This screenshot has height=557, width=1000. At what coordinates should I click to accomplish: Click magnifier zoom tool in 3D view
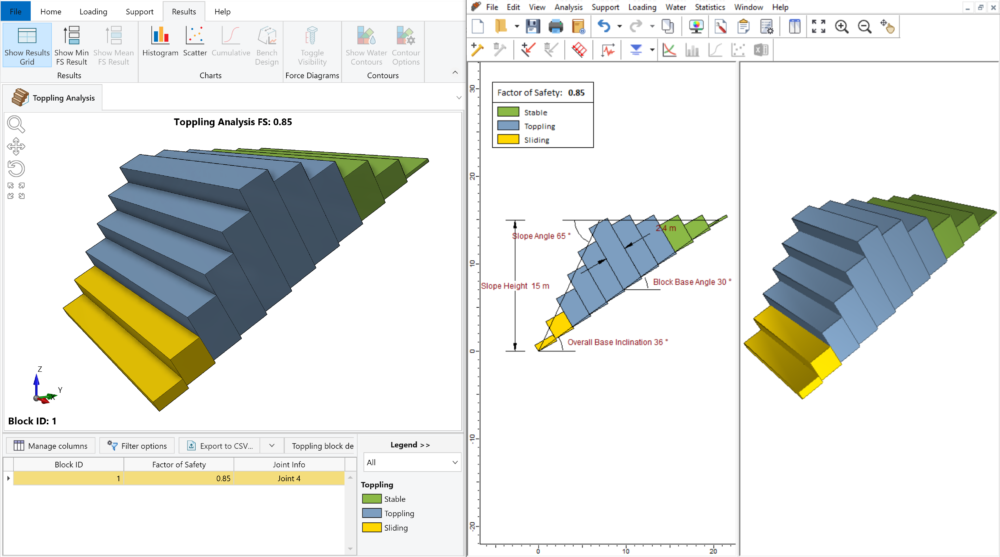tap(16, 124)
